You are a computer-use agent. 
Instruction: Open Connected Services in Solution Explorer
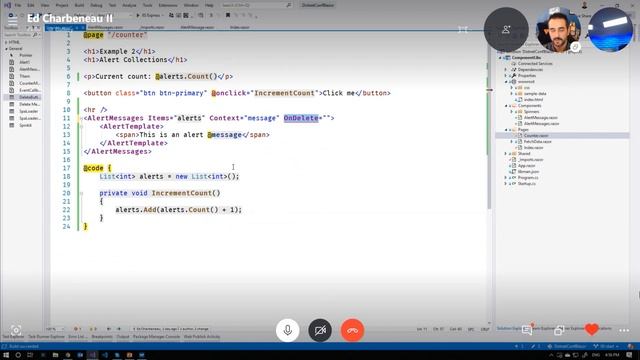point(535,64)
